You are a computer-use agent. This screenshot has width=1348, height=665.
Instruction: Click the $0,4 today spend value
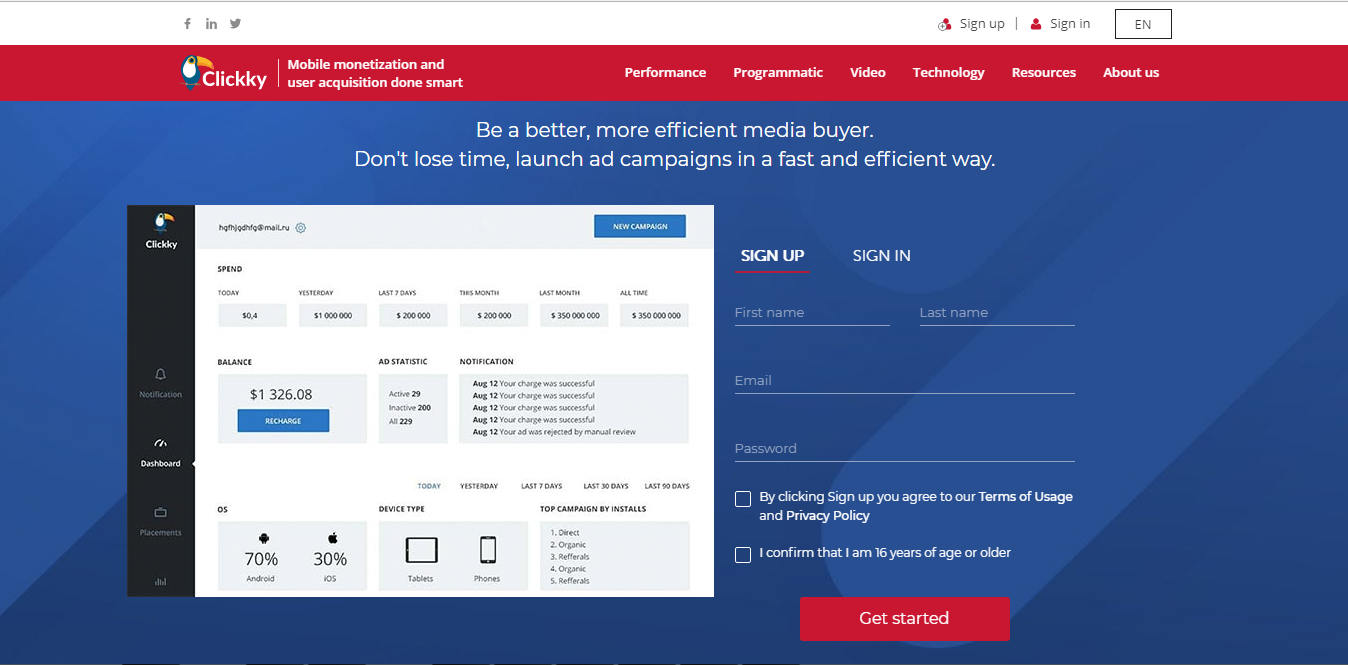[250, 315]
